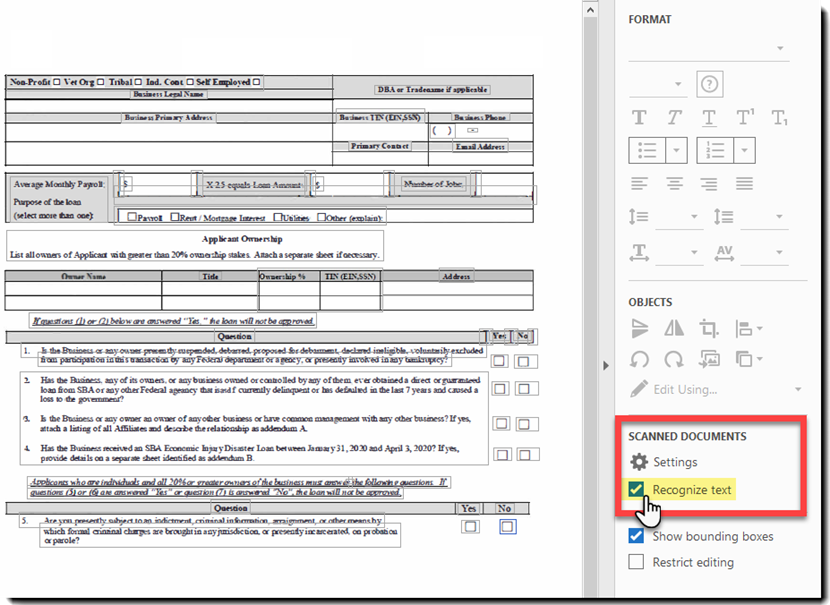Click the Edit Using option

click(684, 389)
